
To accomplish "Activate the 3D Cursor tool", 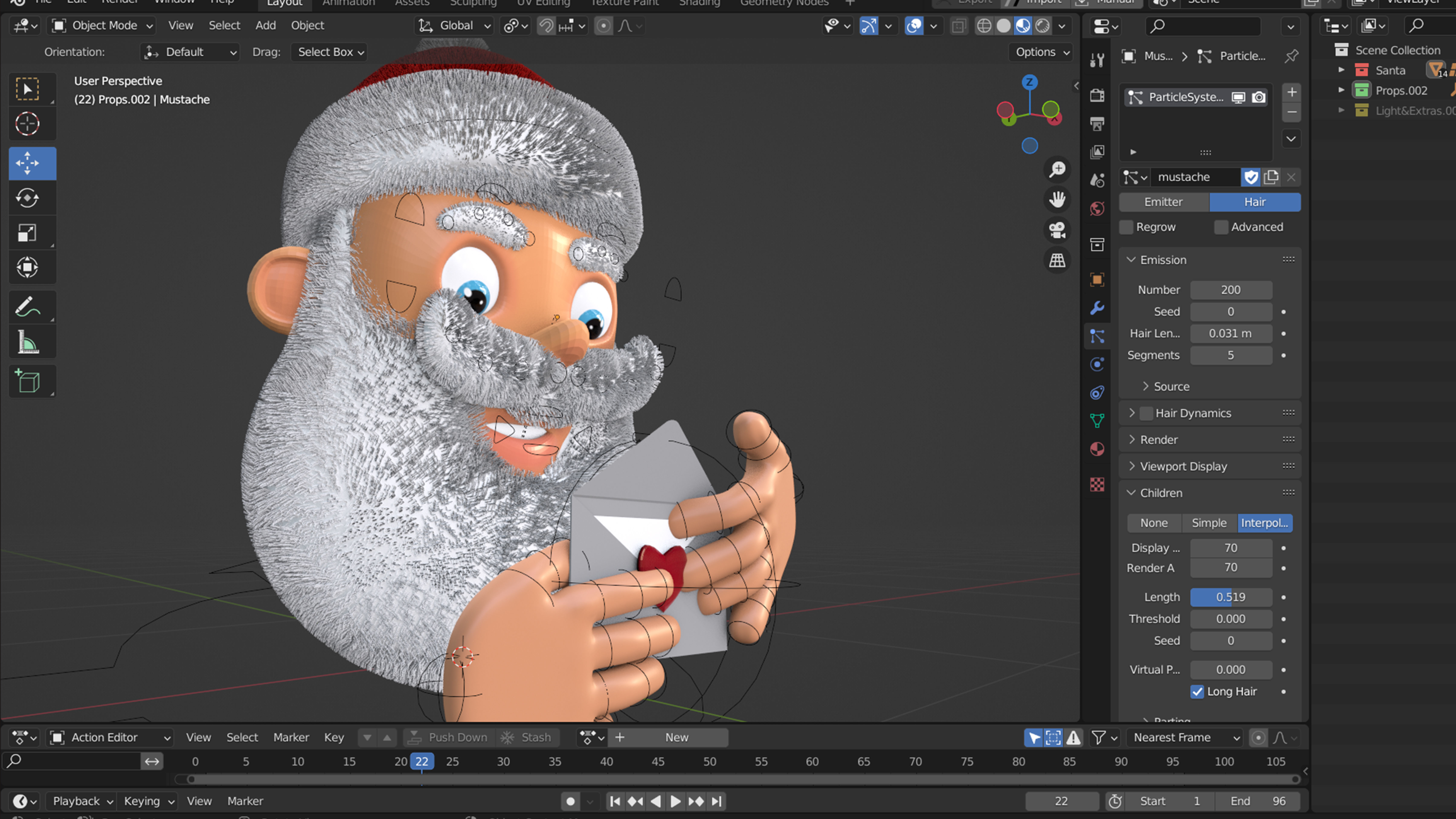I will (x=27, y=124).
